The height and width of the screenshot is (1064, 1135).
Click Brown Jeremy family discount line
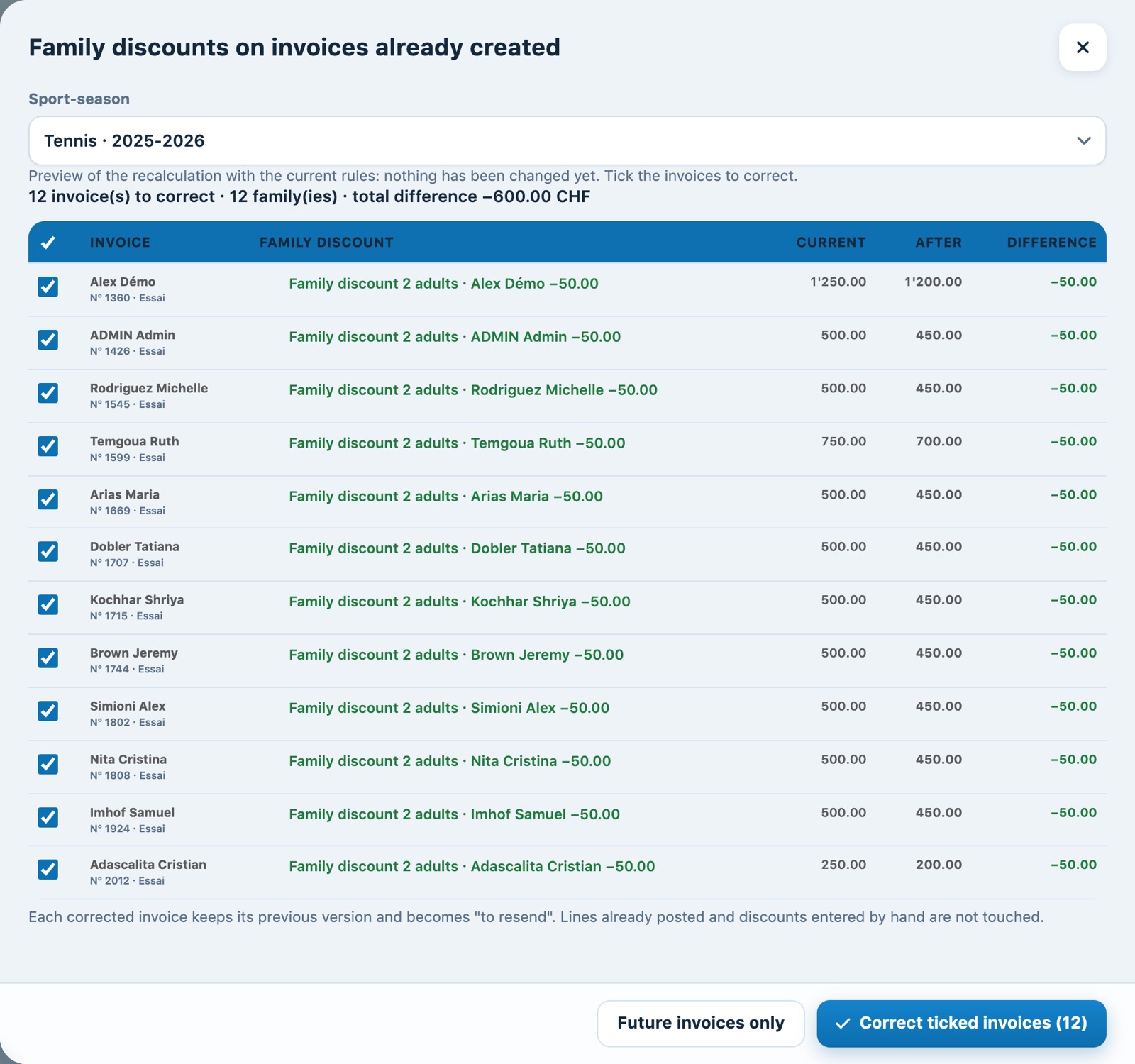tap(456, 655)
